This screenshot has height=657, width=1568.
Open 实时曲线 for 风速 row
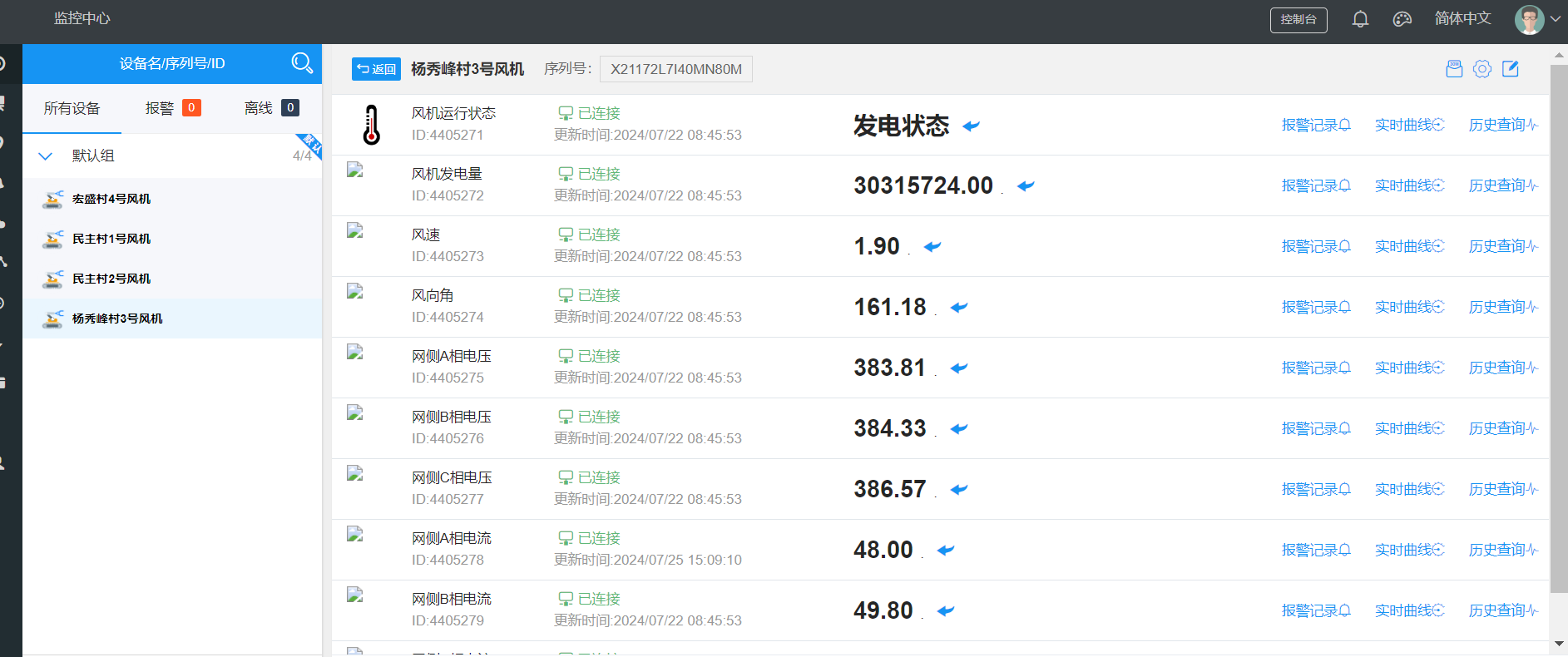(x=1409, y=246)
